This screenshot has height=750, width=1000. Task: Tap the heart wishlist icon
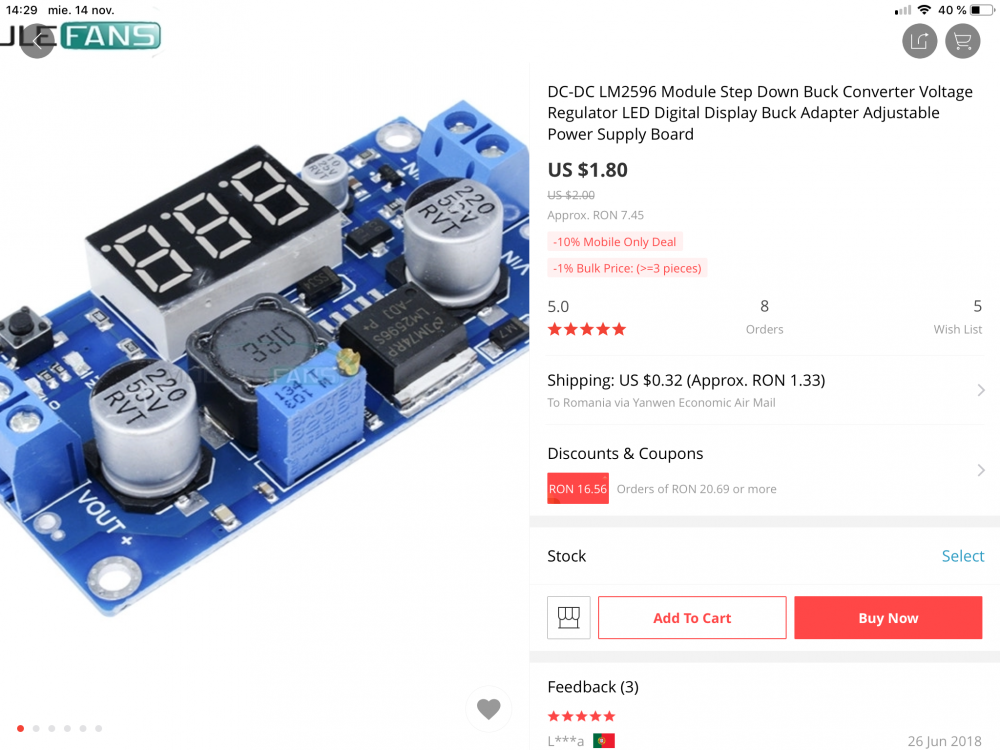tap(489, 709)
